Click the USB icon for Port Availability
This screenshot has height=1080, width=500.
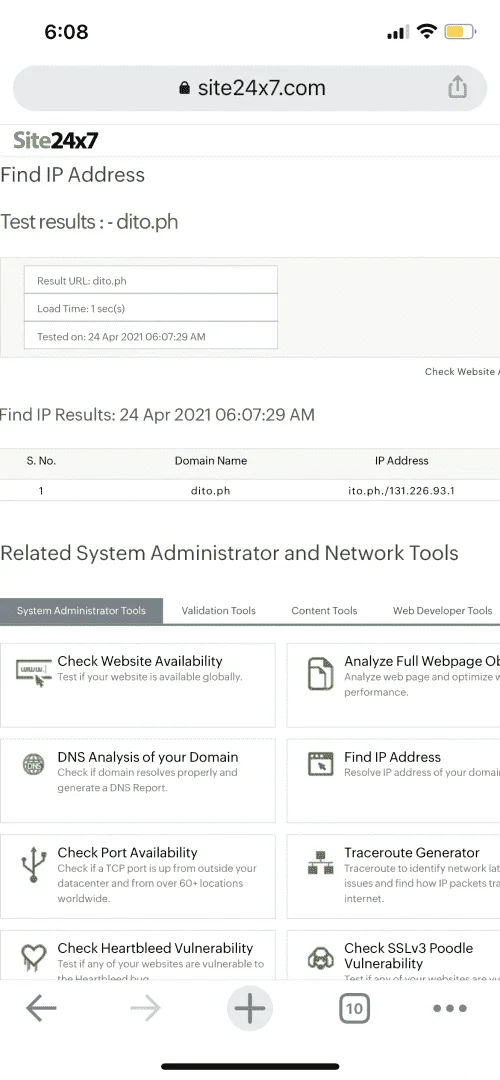pos(34,864)
